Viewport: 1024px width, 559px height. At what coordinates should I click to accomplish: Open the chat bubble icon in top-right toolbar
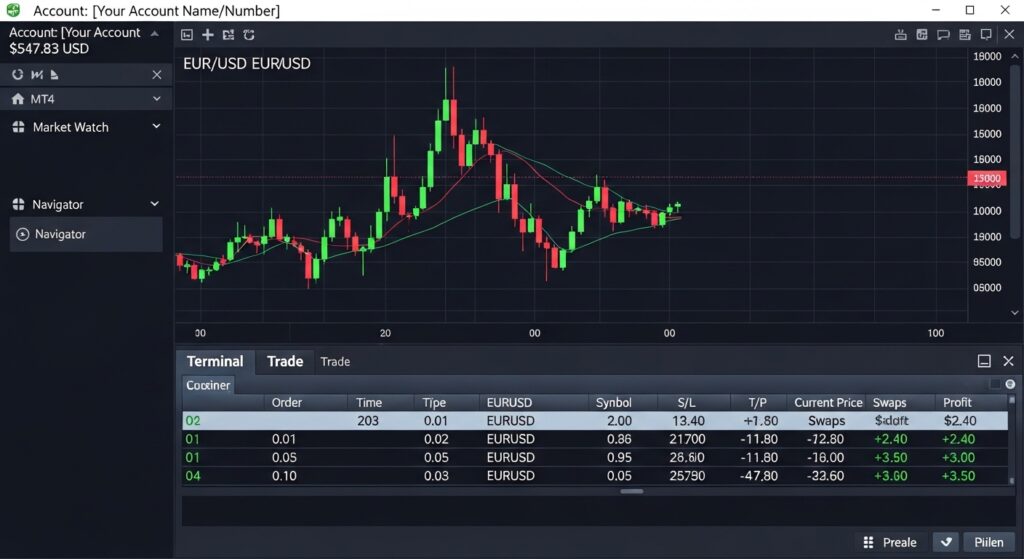click(x=943, y=35)
